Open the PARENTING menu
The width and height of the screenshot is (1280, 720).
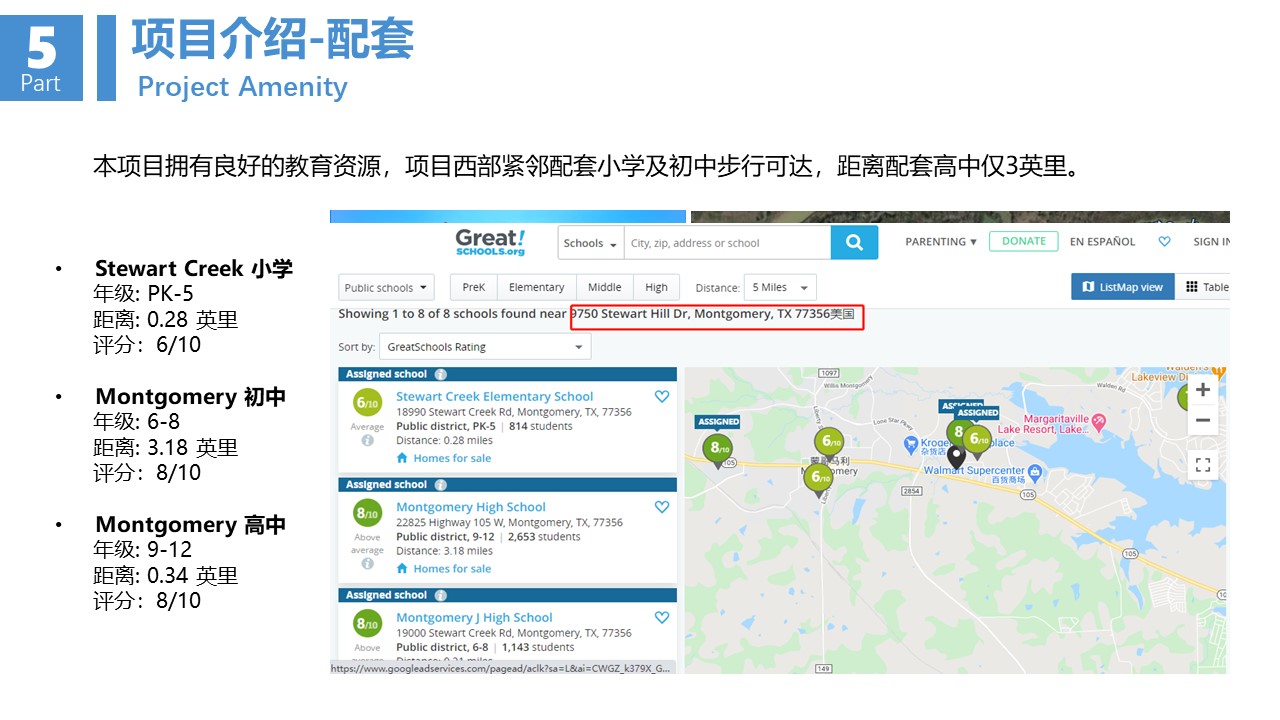pyautogui.click(x=940, y=242)
